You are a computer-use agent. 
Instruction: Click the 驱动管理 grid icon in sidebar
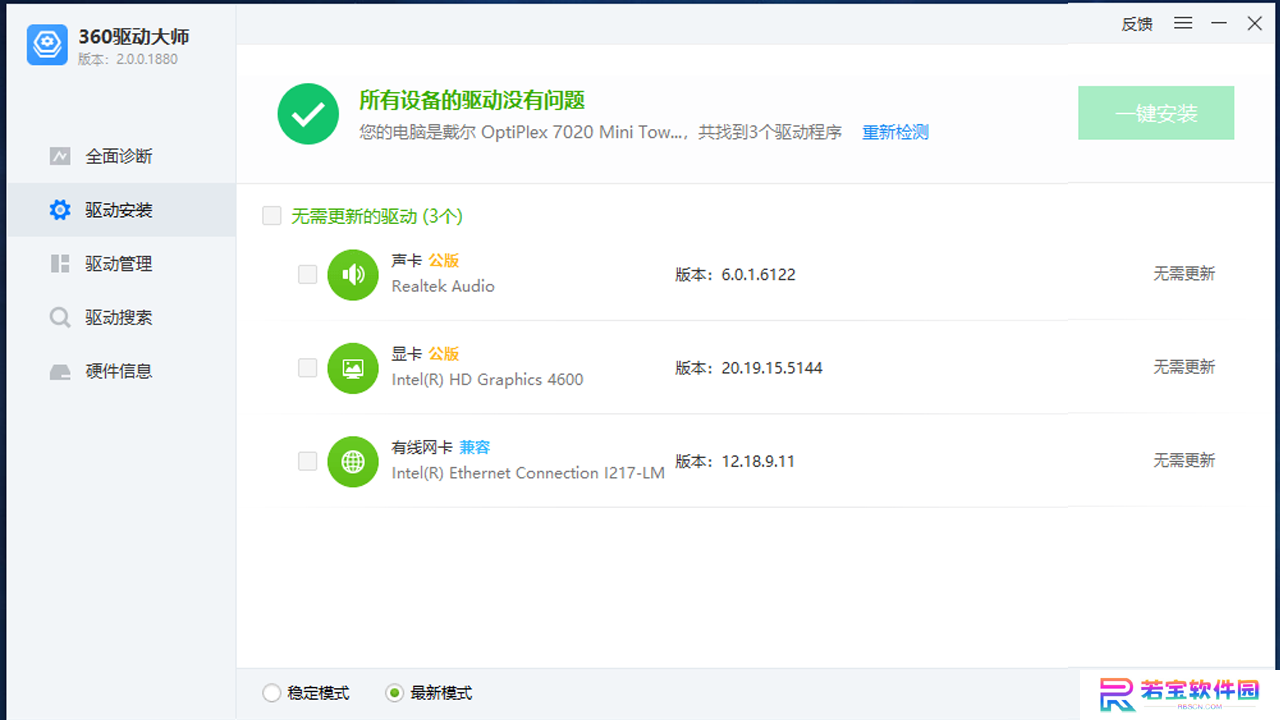[60, 264]
